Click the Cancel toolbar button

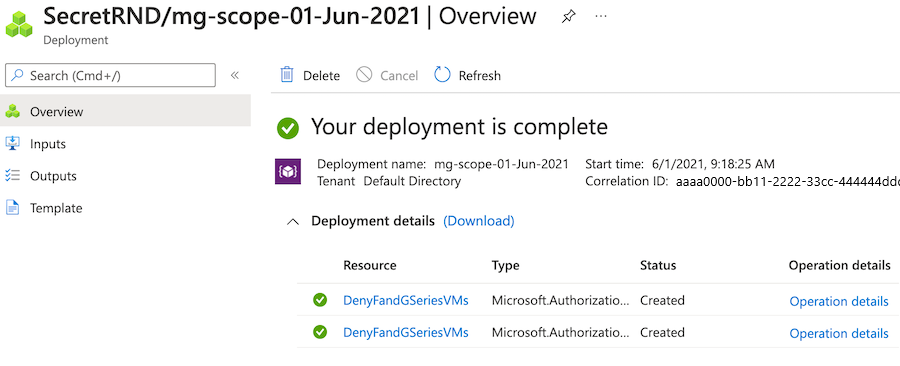[x=387, y=75]
